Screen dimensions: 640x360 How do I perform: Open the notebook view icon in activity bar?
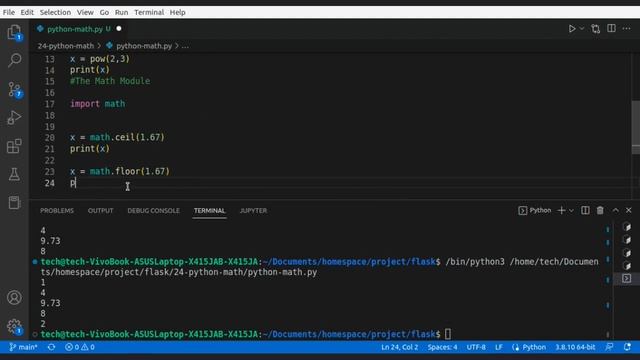click(14, 202)
